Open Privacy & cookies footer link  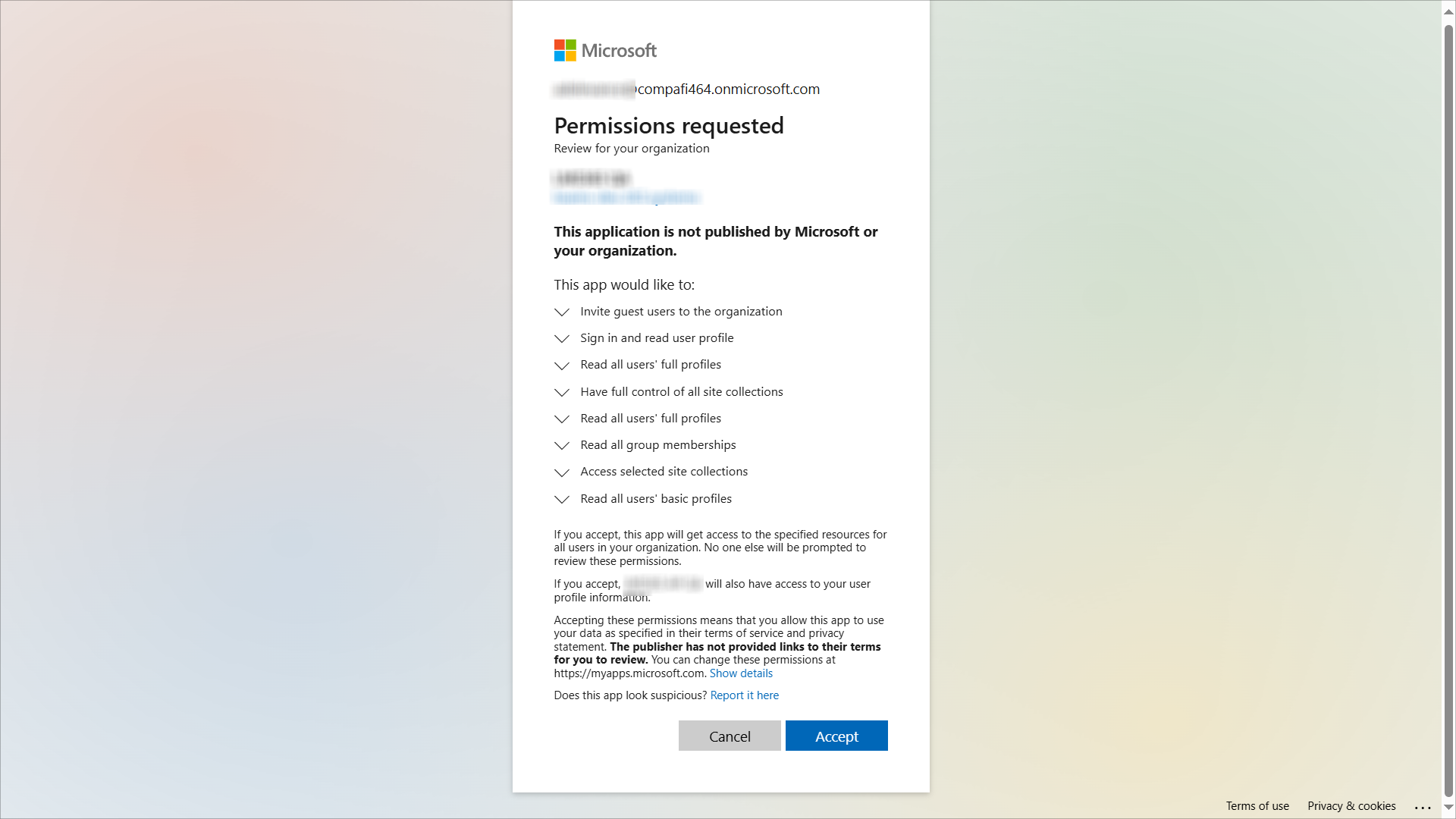pyautogui.click(x=1351, y=806)
